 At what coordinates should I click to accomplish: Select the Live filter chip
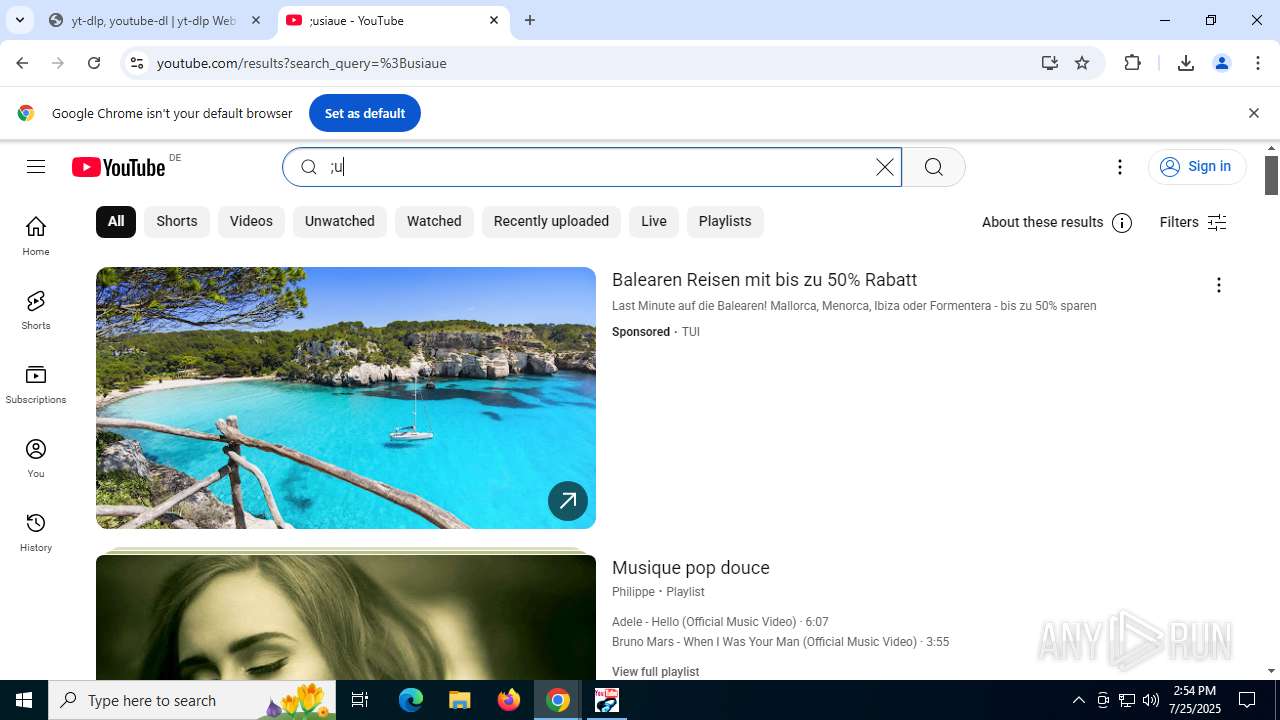654,222
